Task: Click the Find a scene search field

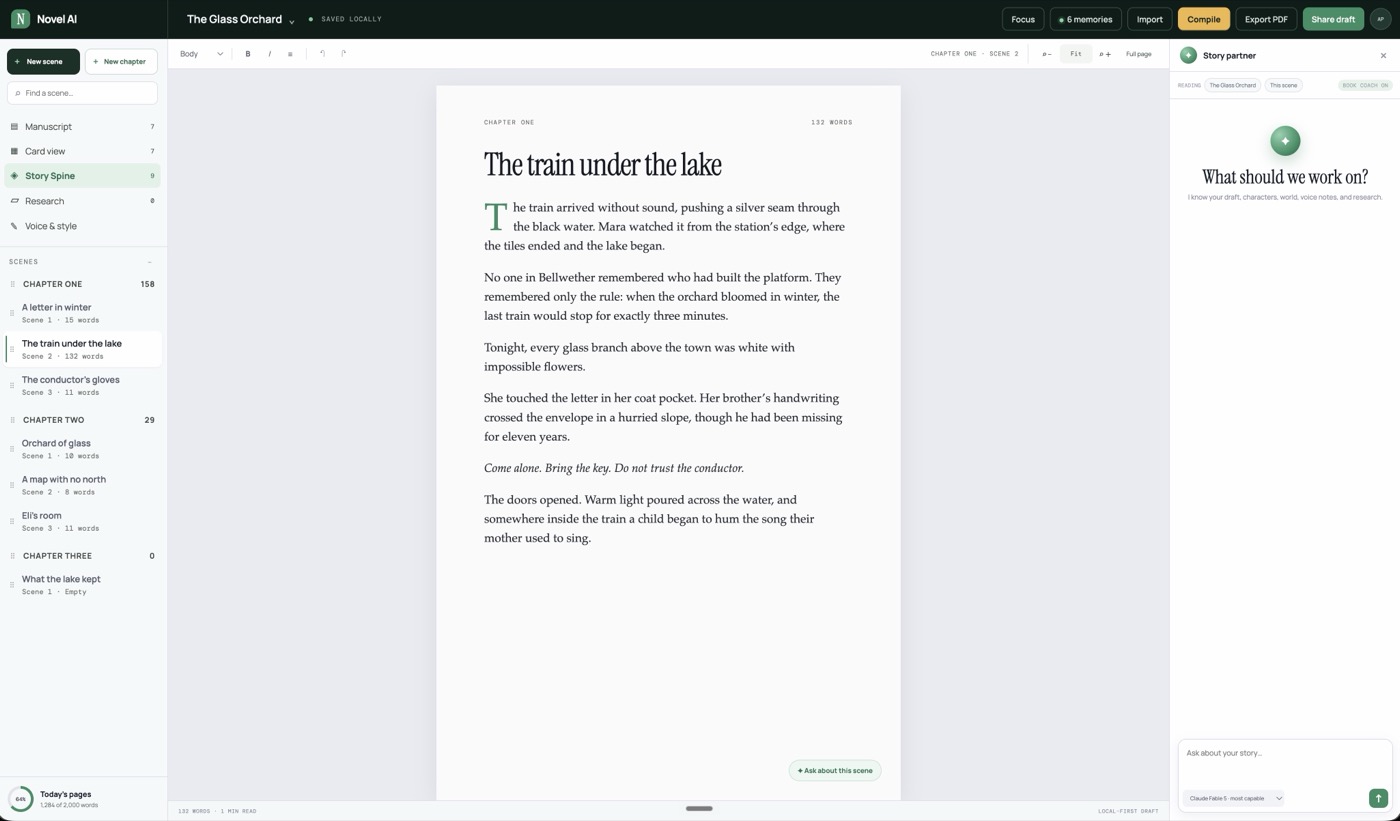Action: pyautogui.click(x=82, y=93)
